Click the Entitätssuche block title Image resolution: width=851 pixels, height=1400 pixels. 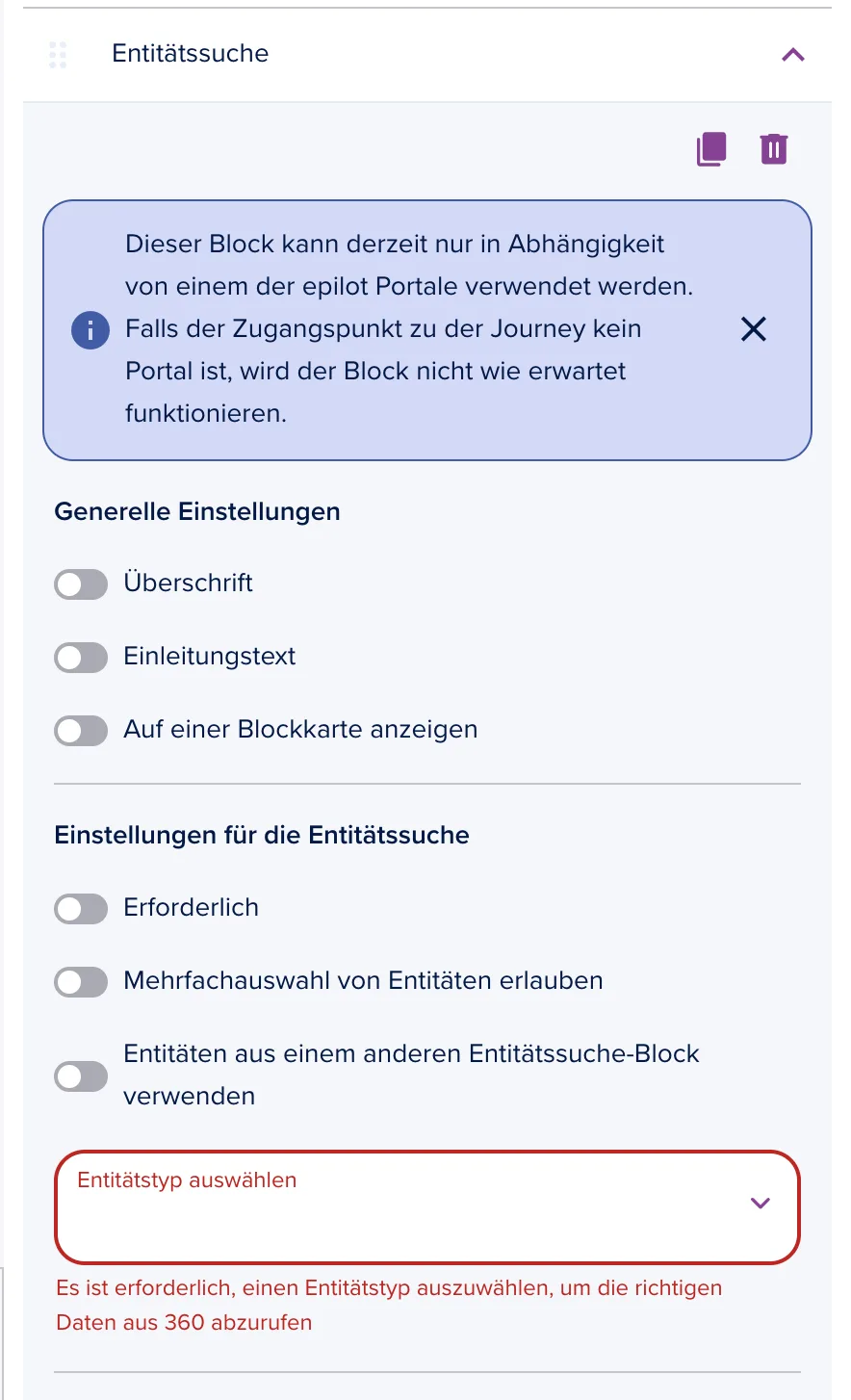[191, 53]
